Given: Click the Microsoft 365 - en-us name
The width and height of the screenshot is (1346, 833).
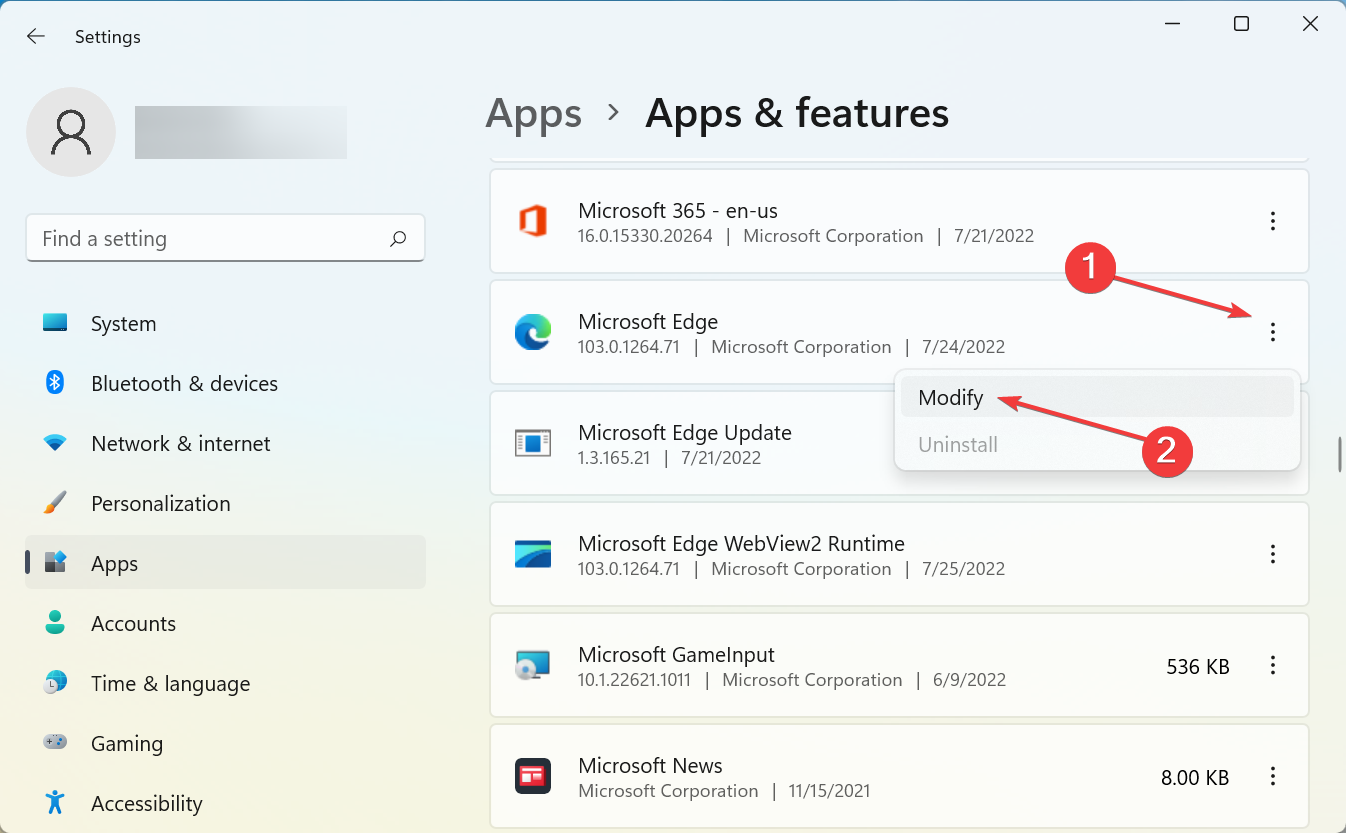Looking at the screenshot, I should point(678,211).
